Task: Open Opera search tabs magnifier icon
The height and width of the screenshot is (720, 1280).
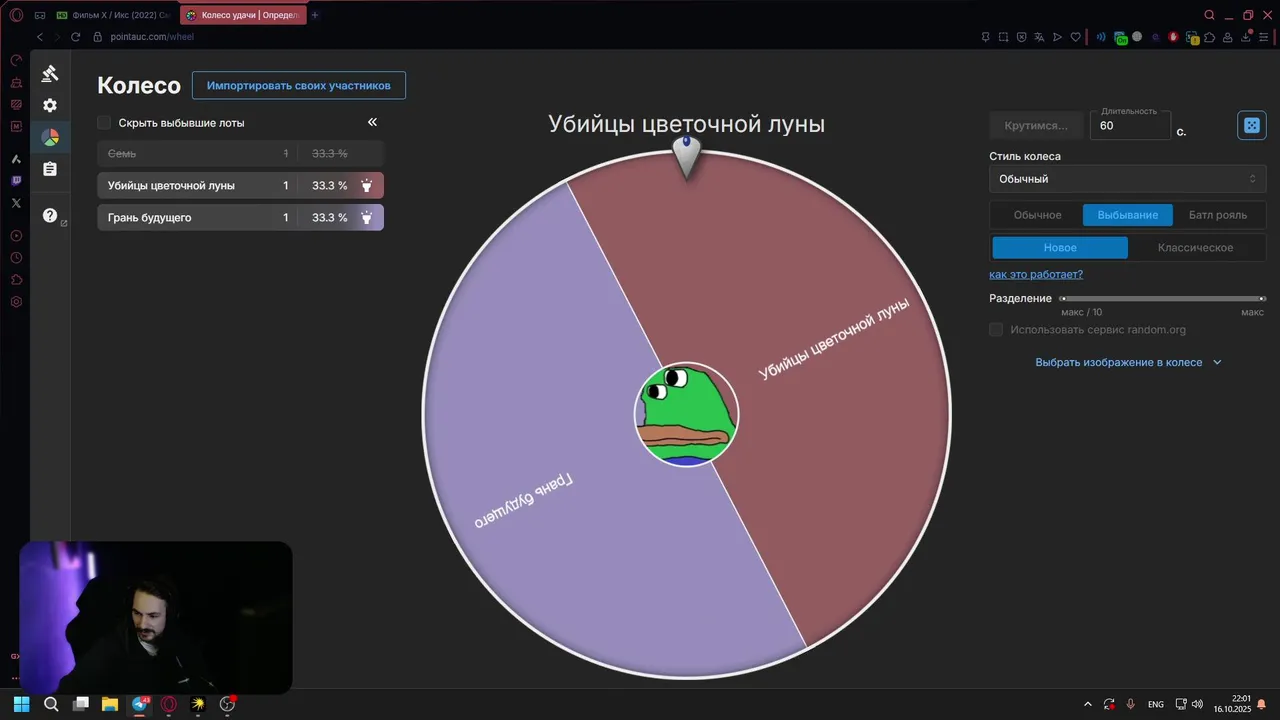Action: tap(1210, 15)
